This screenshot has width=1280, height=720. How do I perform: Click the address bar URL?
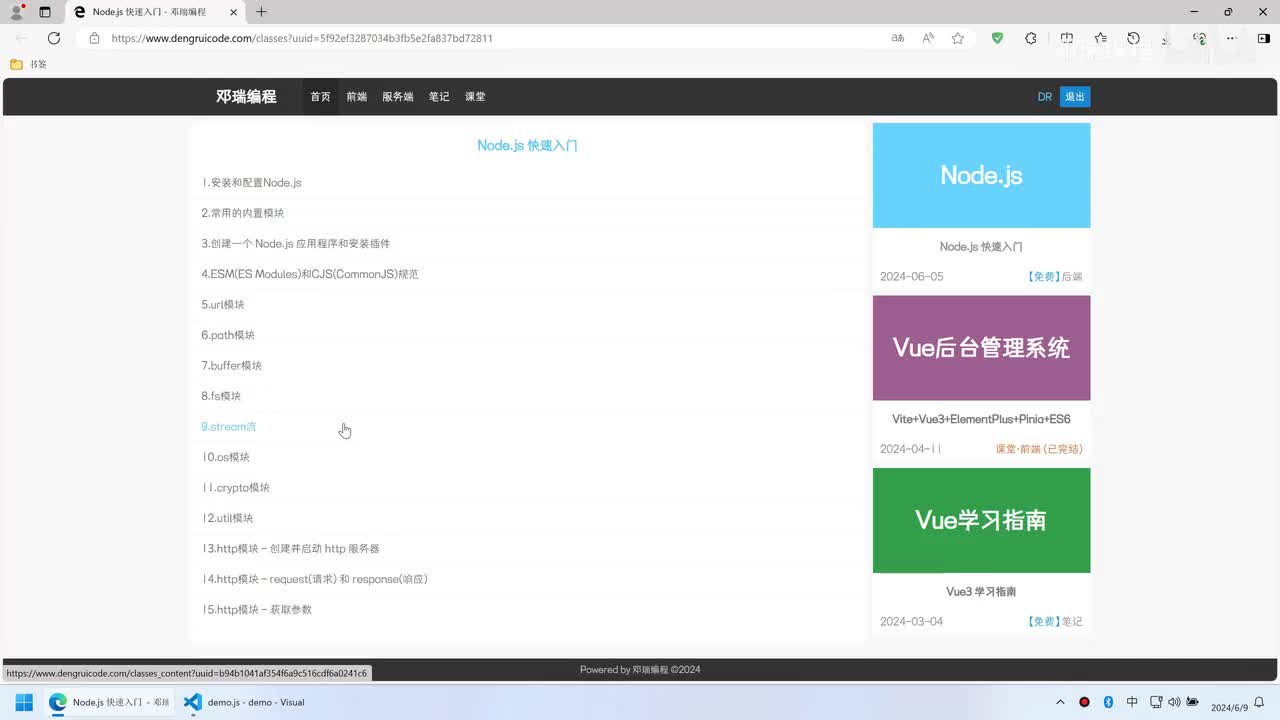(x=302, y=38)
